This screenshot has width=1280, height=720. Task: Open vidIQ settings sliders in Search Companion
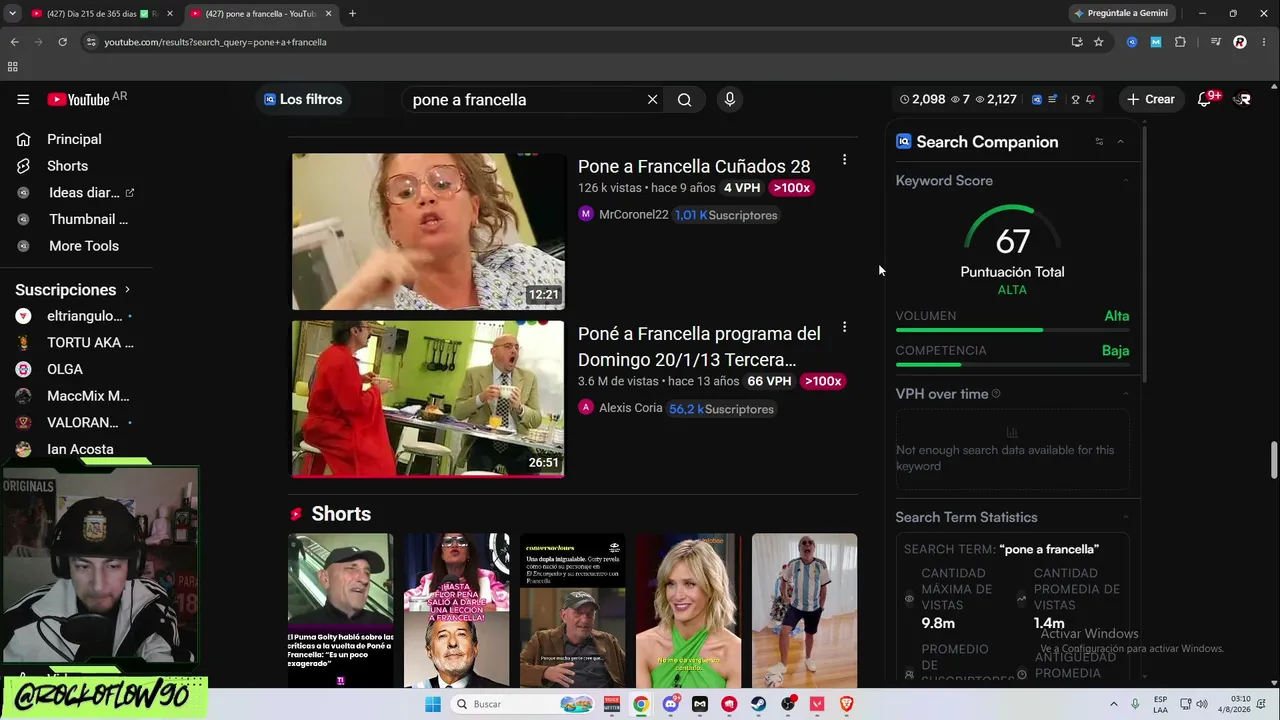click(1099, 142)
